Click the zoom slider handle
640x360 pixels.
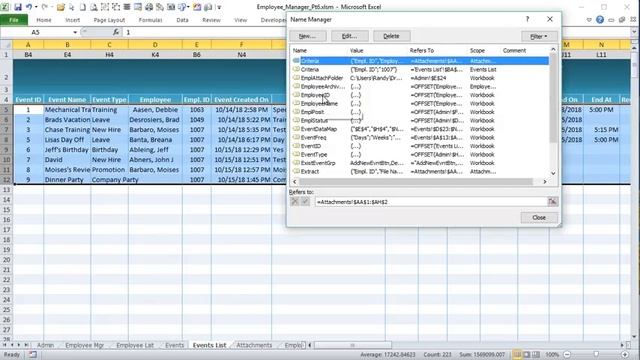[596, 355]
